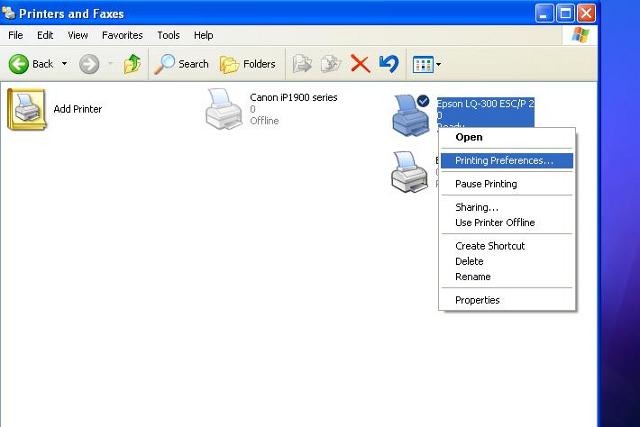Open the File menu
The image size is (640, 427).
(16, 36)
